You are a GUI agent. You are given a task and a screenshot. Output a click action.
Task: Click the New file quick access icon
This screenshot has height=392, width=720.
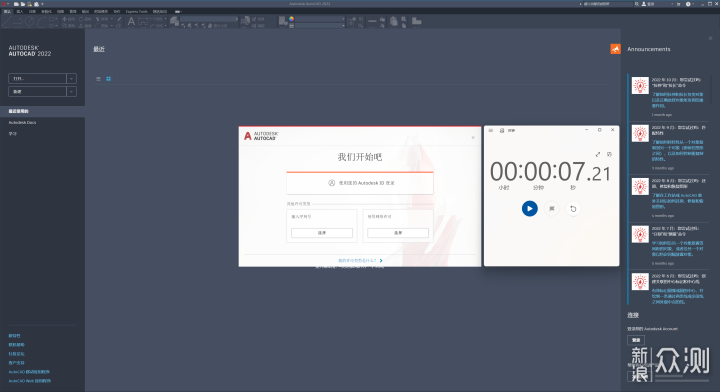coord(16,4)
